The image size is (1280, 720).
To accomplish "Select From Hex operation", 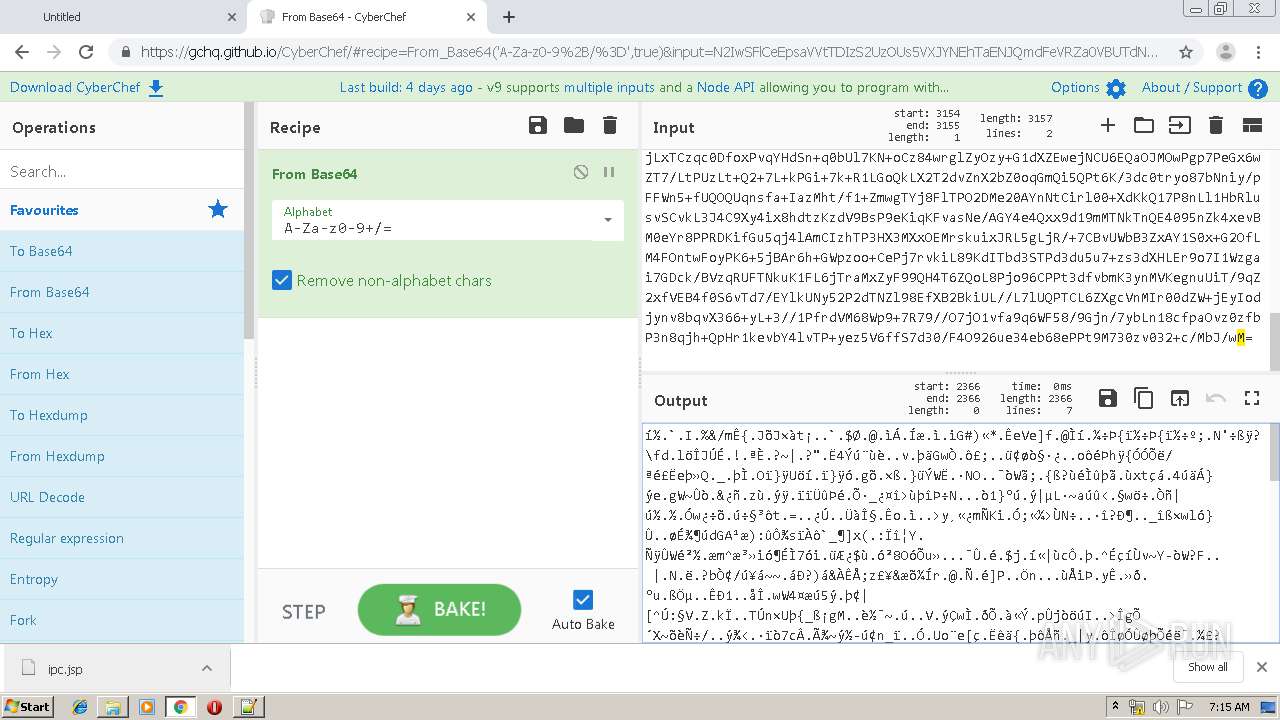I will click(122, 374).
